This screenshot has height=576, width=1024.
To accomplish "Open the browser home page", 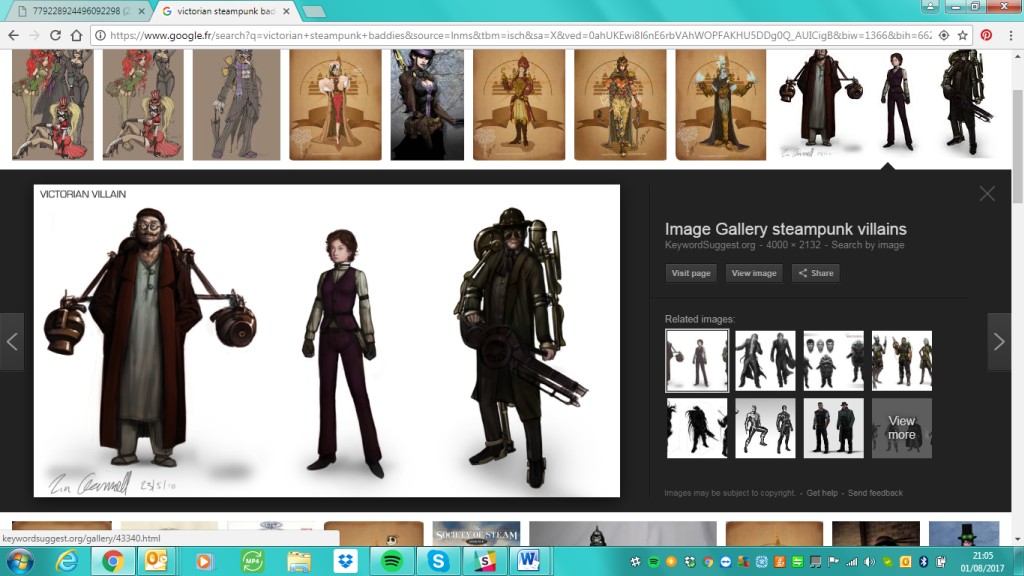I will coord(76,35).
